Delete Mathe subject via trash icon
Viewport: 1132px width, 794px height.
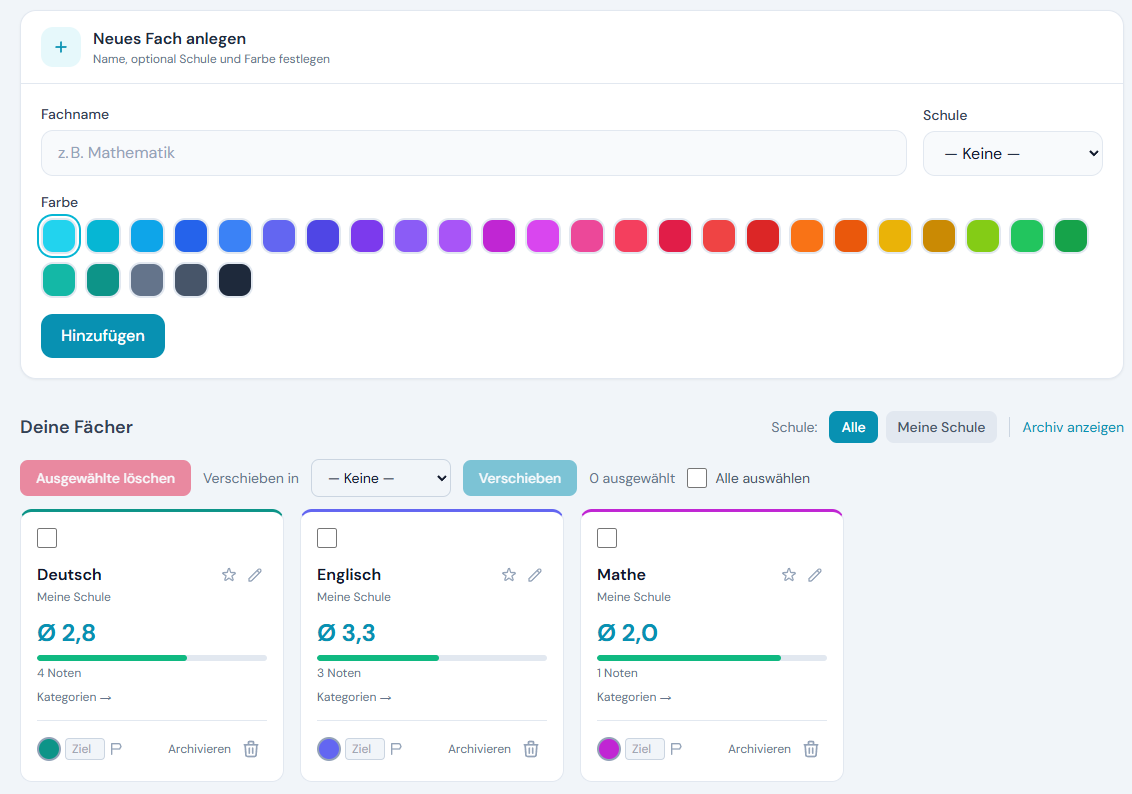pos(811,749)
